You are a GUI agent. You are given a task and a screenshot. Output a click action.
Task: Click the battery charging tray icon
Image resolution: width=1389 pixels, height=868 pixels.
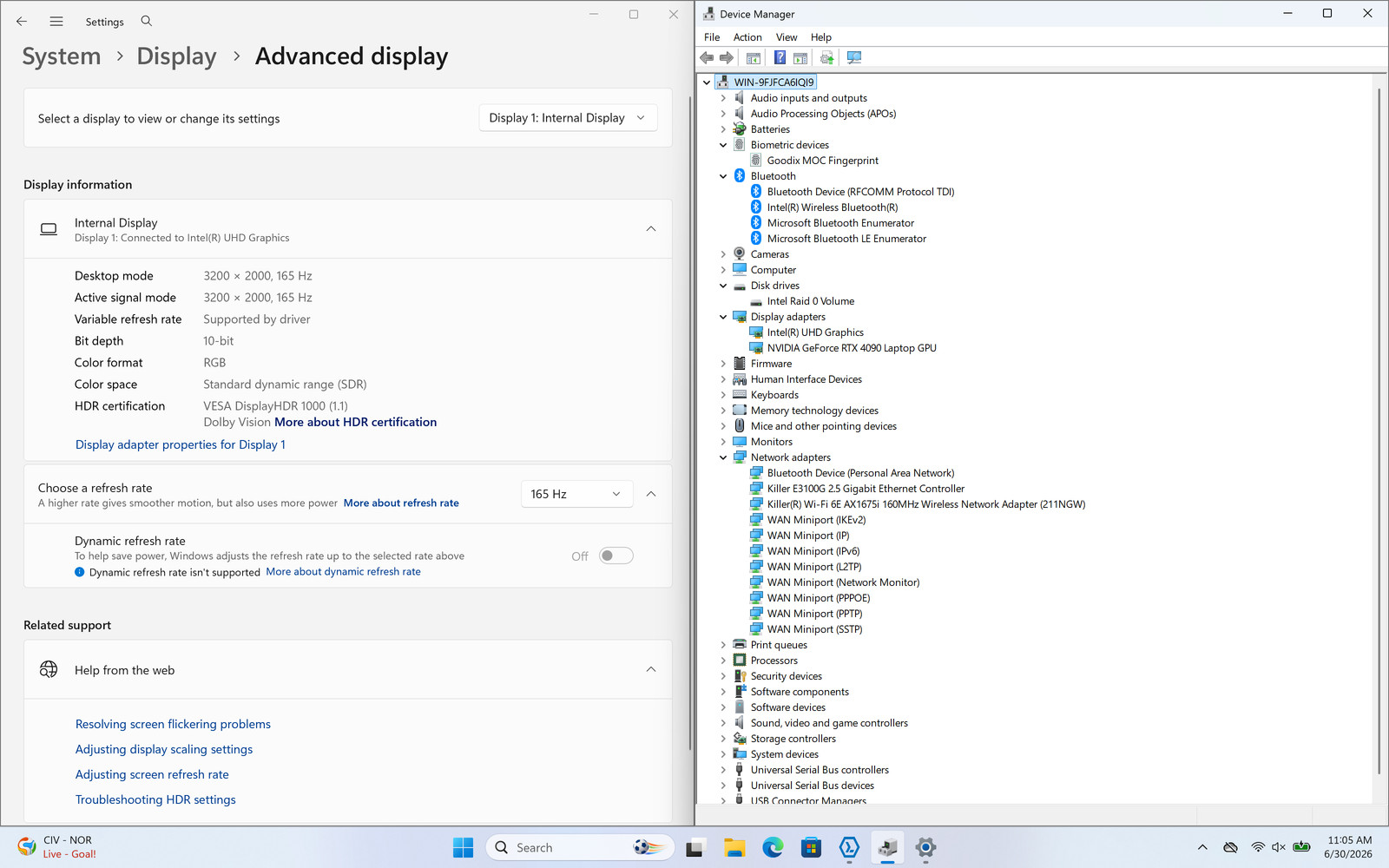[1301, 847]
